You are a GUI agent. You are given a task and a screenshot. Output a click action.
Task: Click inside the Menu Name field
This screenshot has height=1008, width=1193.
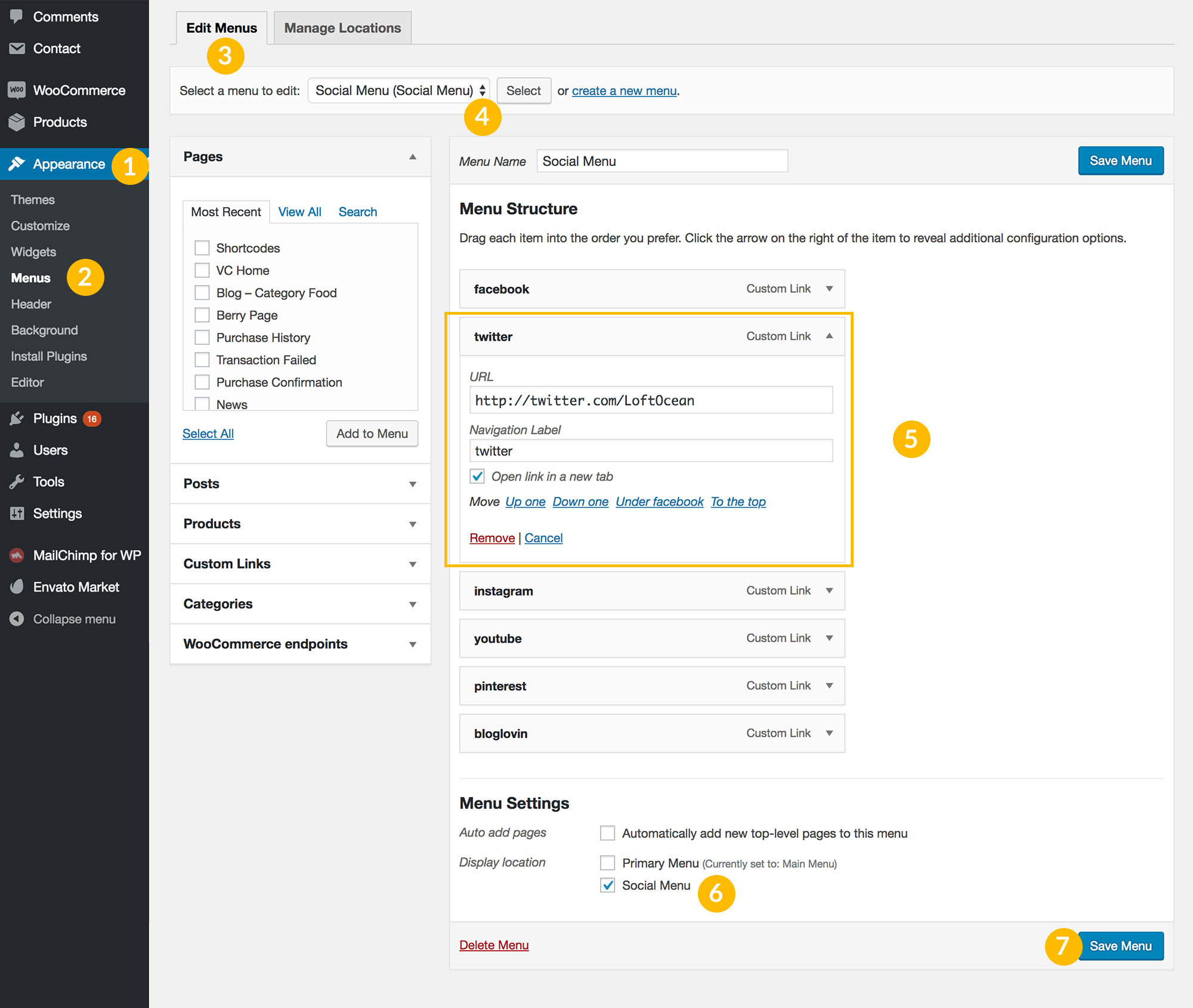pyautogui.click(x=661, y=160)
